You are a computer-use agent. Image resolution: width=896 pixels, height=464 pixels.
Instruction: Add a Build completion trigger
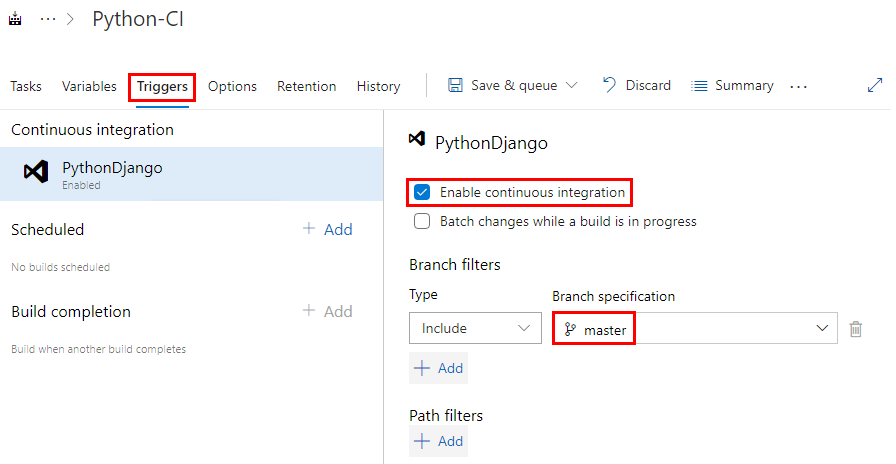[327, 311]
